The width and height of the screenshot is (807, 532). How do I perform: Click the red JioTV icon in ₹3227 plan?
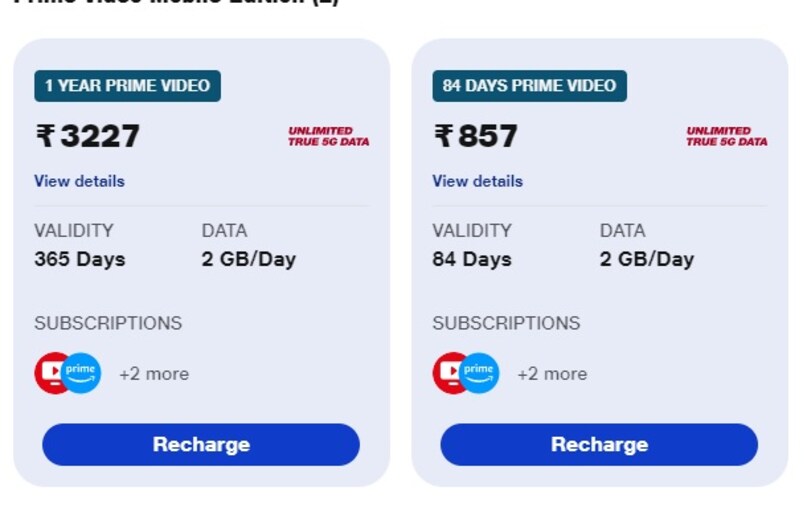point(48,373)
